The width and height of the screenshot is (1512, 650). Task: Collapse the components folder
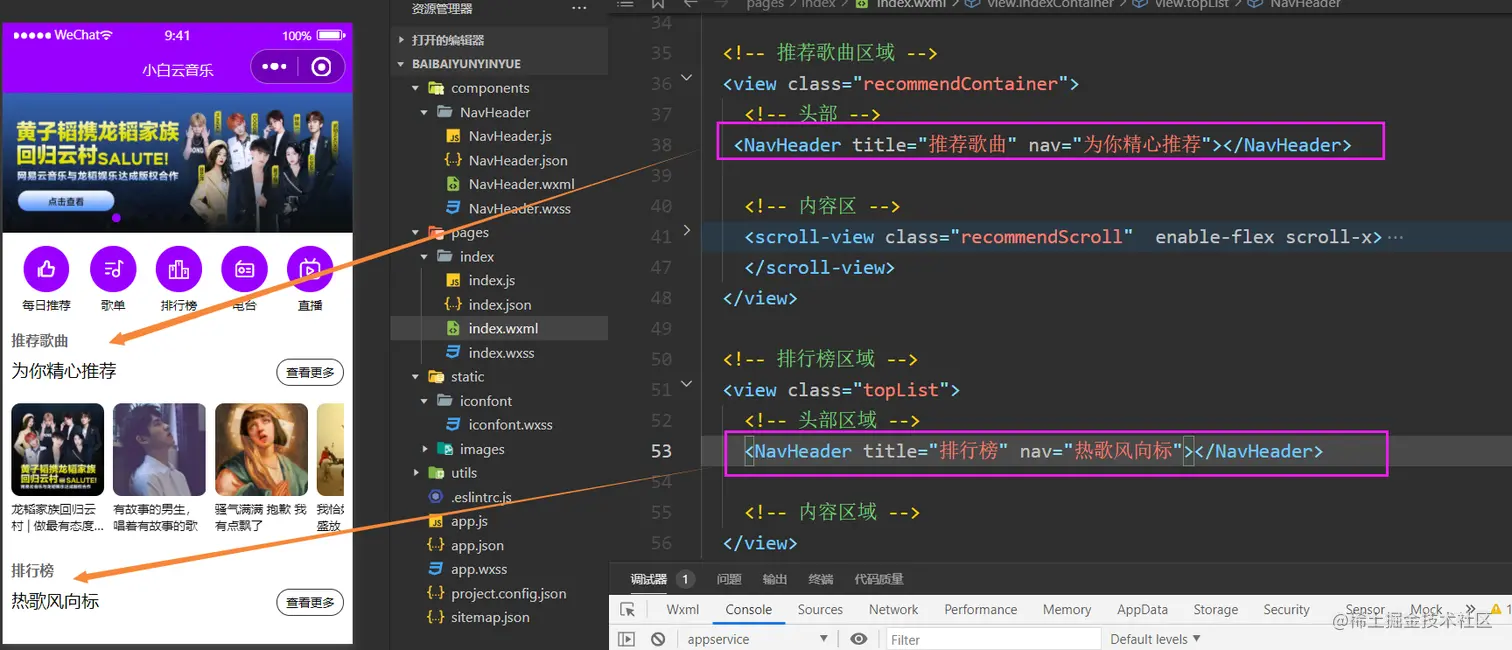(x=499, y=88)
